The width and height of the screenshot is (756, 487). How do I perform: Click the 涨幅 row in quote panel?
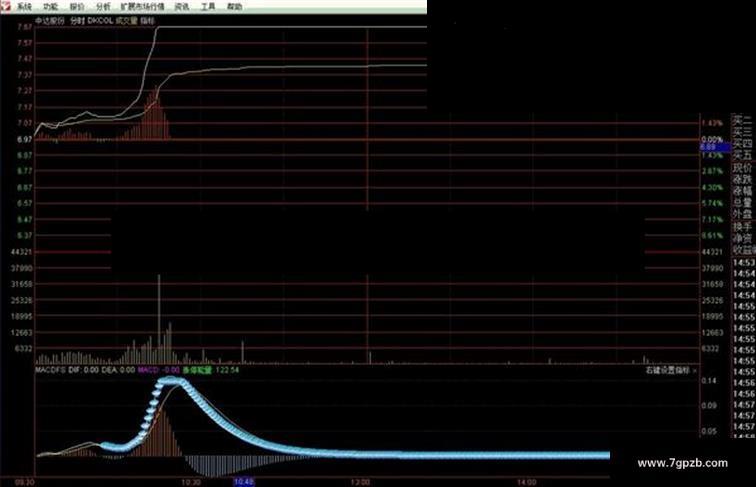pyautogui.click(x=743, y=191)
